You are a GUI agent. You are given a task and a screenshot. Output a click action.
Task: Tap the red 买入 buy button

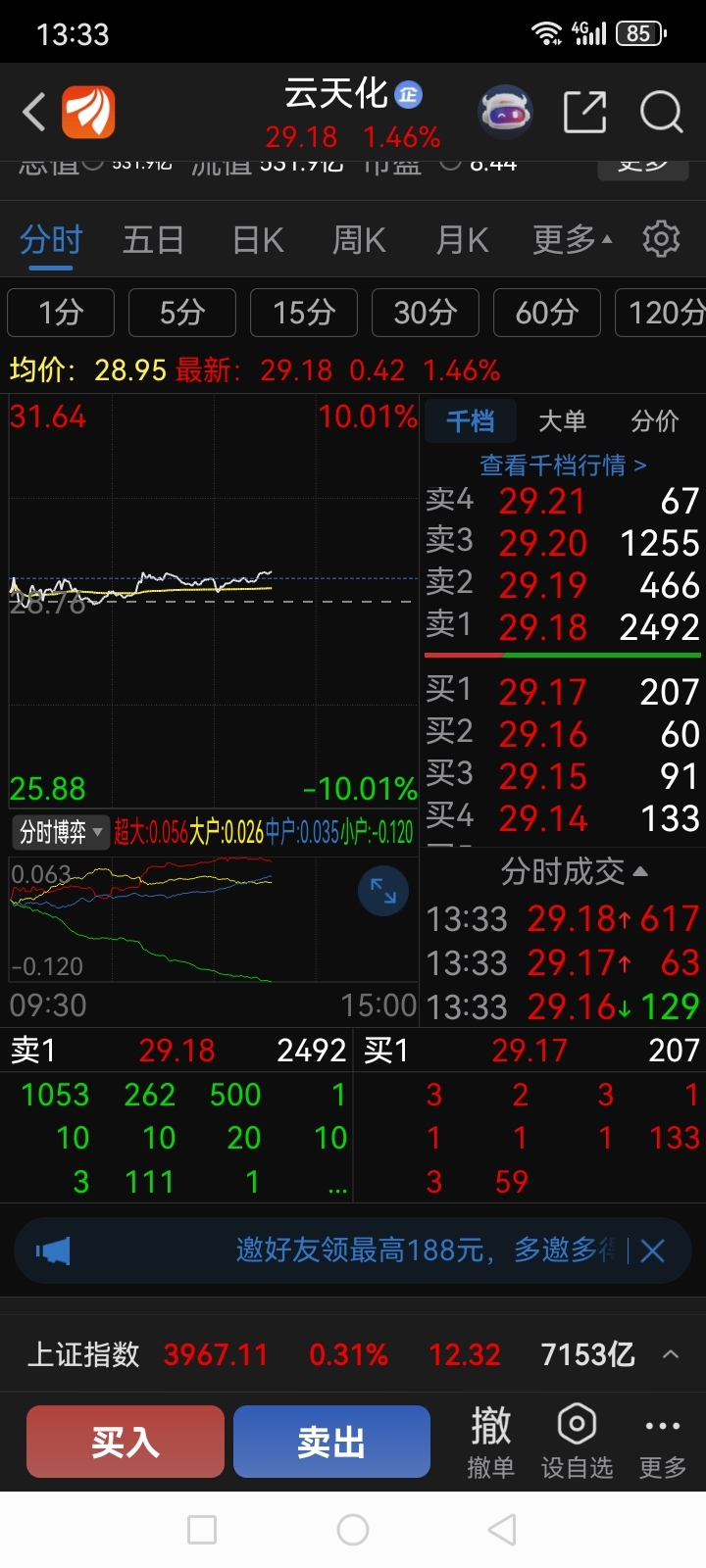click(x=126, y=1442)
